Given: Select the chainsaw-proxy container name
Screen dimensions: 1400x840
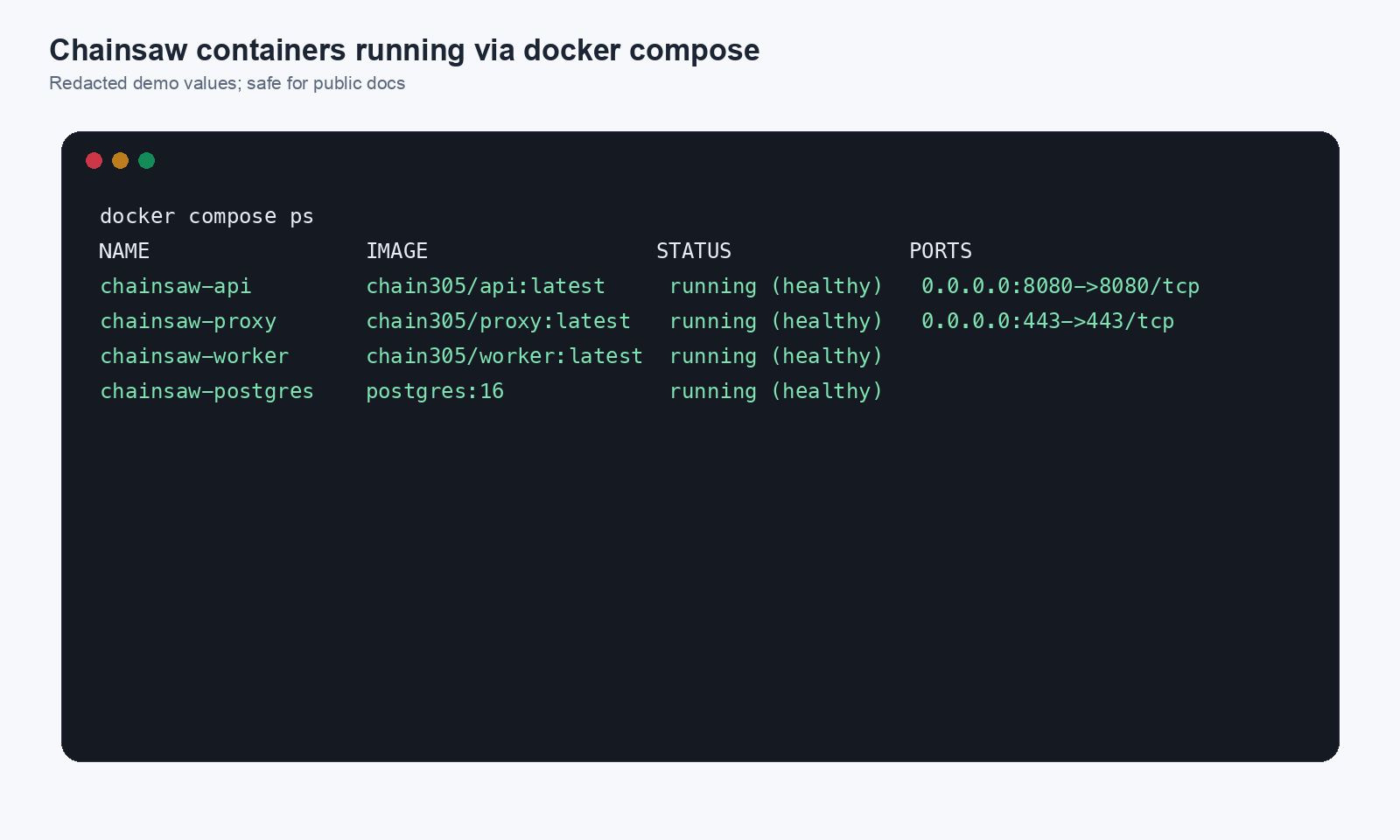Looking at the screenshot, I should click(188, 321).
